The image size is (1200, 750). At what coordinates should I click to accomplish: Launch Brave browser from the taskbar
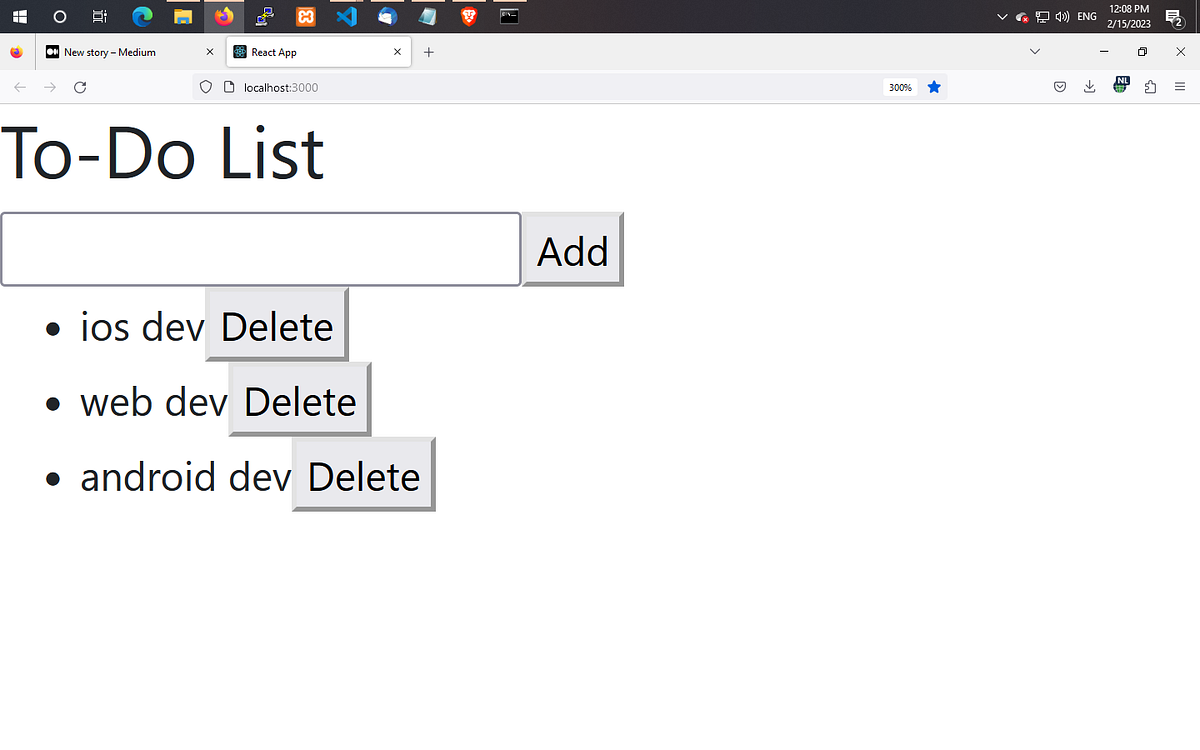pyautogui.click(x=469, y=16)
